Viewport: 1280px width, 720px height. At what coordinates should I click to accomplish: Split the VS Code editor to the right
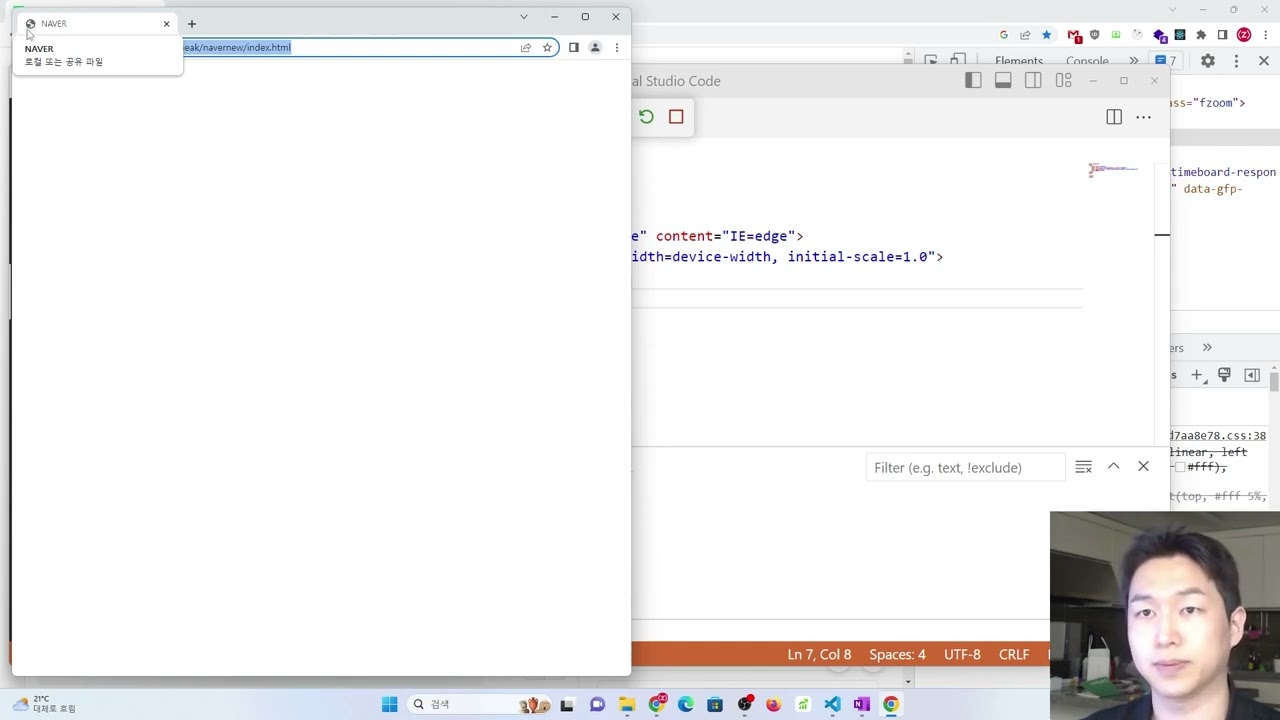click(x=1114, y=117)
